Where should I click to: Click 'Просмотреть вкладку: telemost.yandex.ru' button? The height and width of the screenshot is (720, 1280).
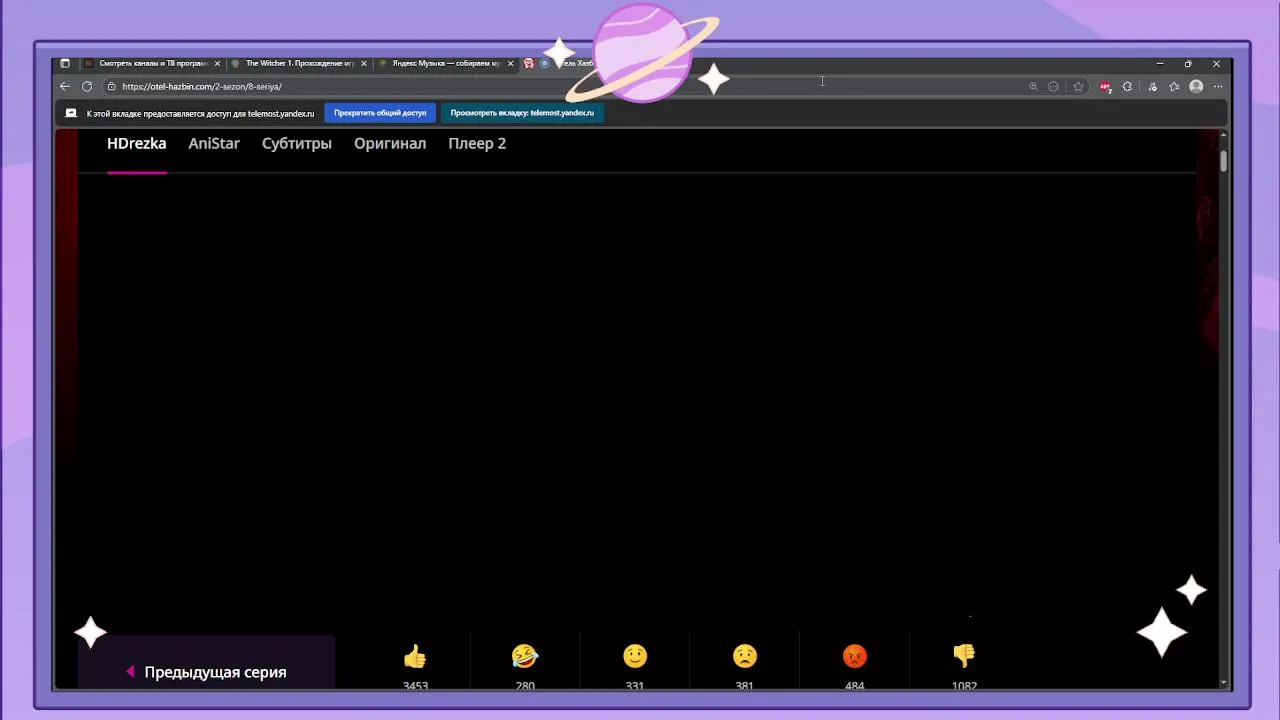522,113
